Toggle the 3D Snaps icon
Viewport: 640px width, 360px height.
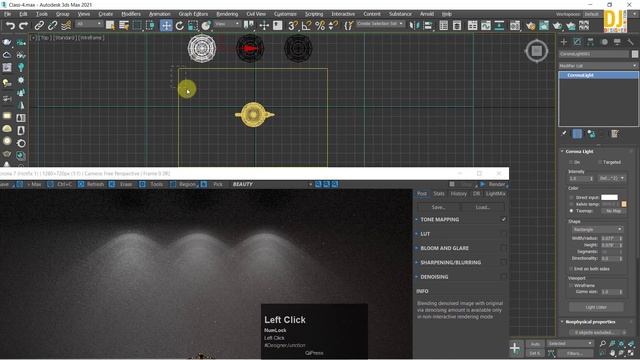tap(293, 26)
